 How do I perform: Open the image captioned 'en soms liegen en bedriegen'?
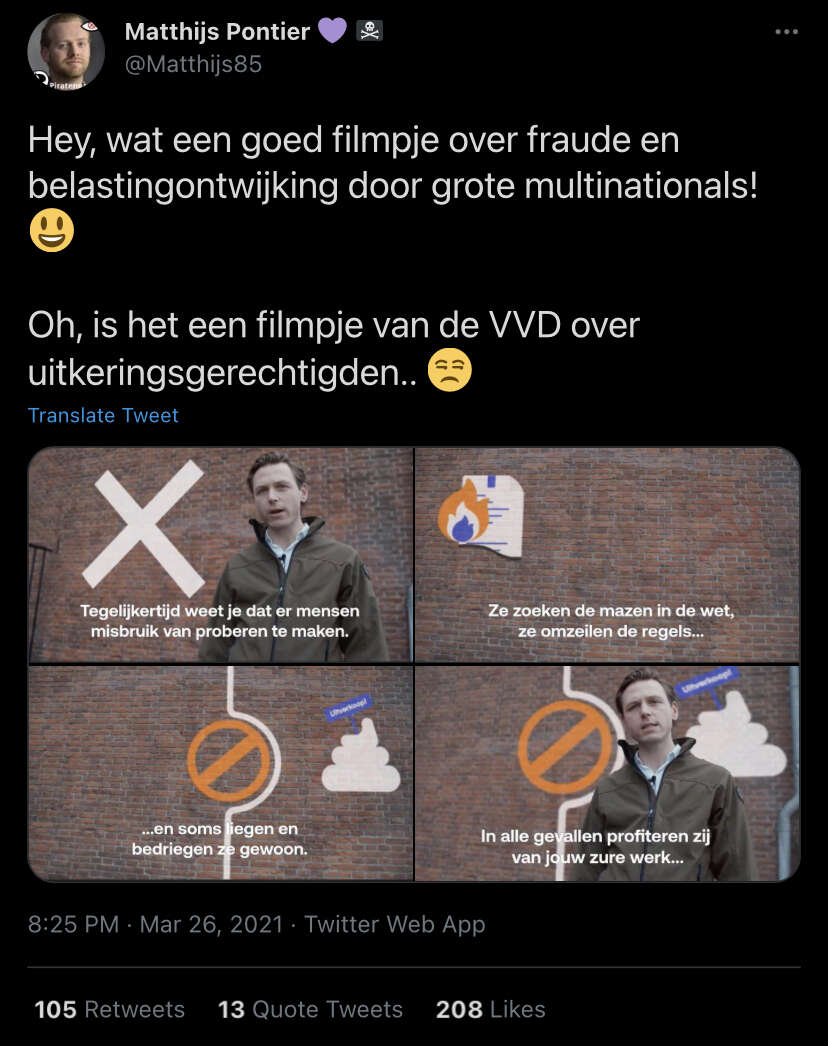[221, 773]
